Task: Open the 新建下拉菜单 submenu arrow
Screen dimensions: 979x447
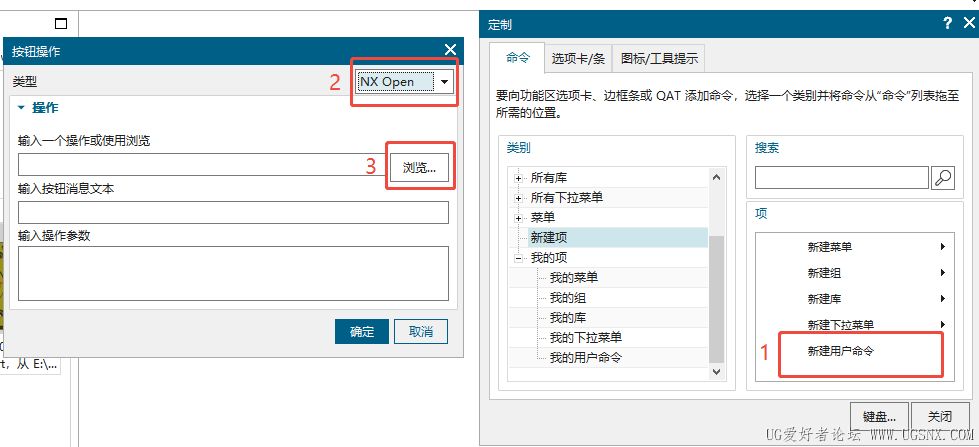Action: [x=942, y=325]
